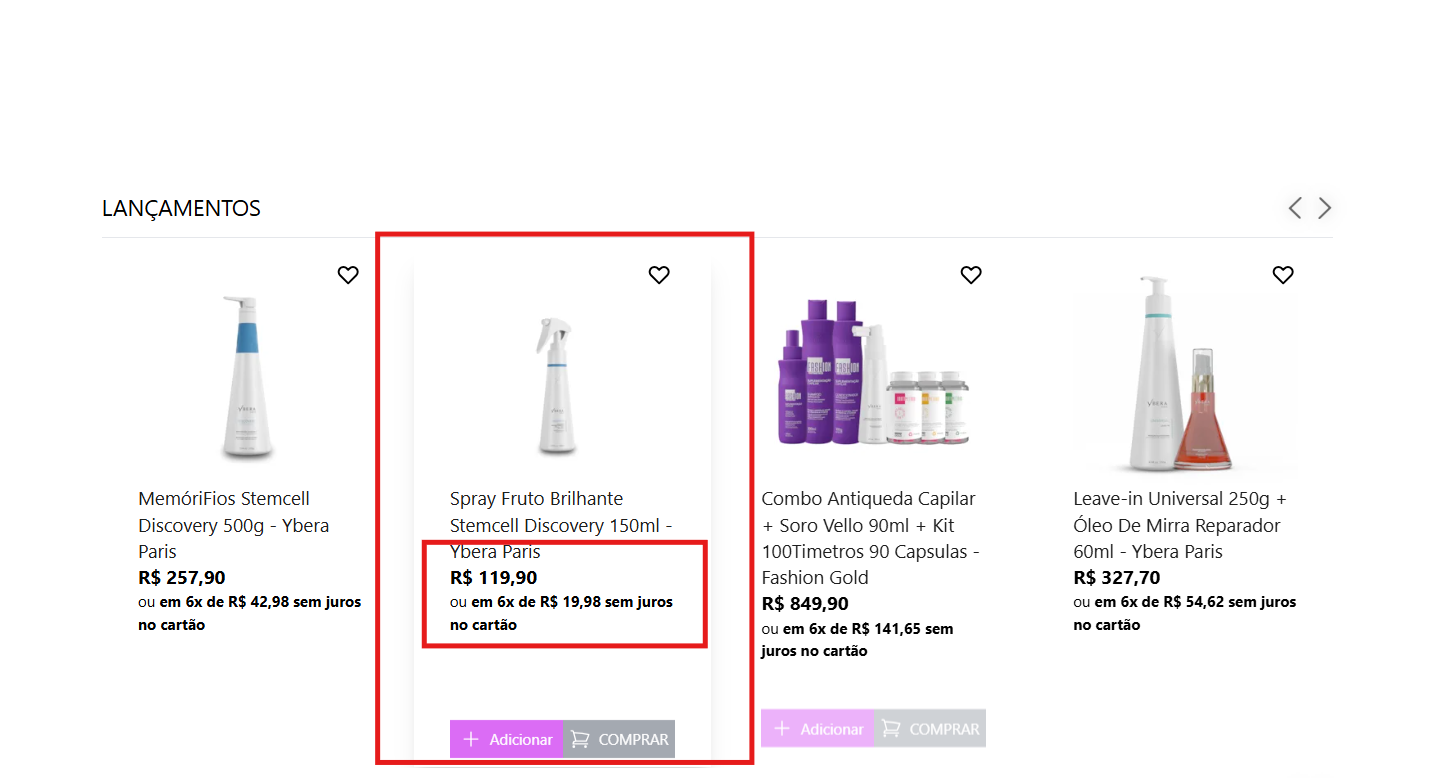Open Combo Antiqueda Capilar title link
The width and height of the screenshot is (1452, 778).
tap(870, 538)
